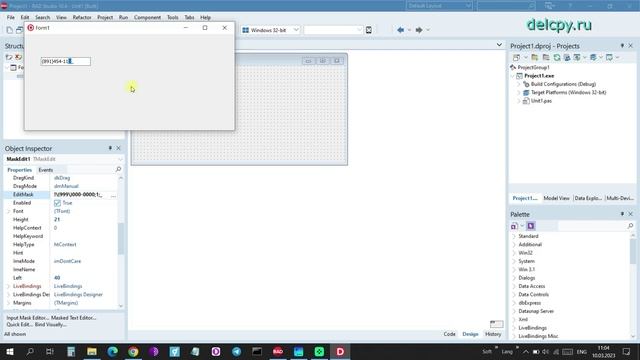Click the Quick Edit link
This screenshot has height=360, width=640.
(19, 324)
